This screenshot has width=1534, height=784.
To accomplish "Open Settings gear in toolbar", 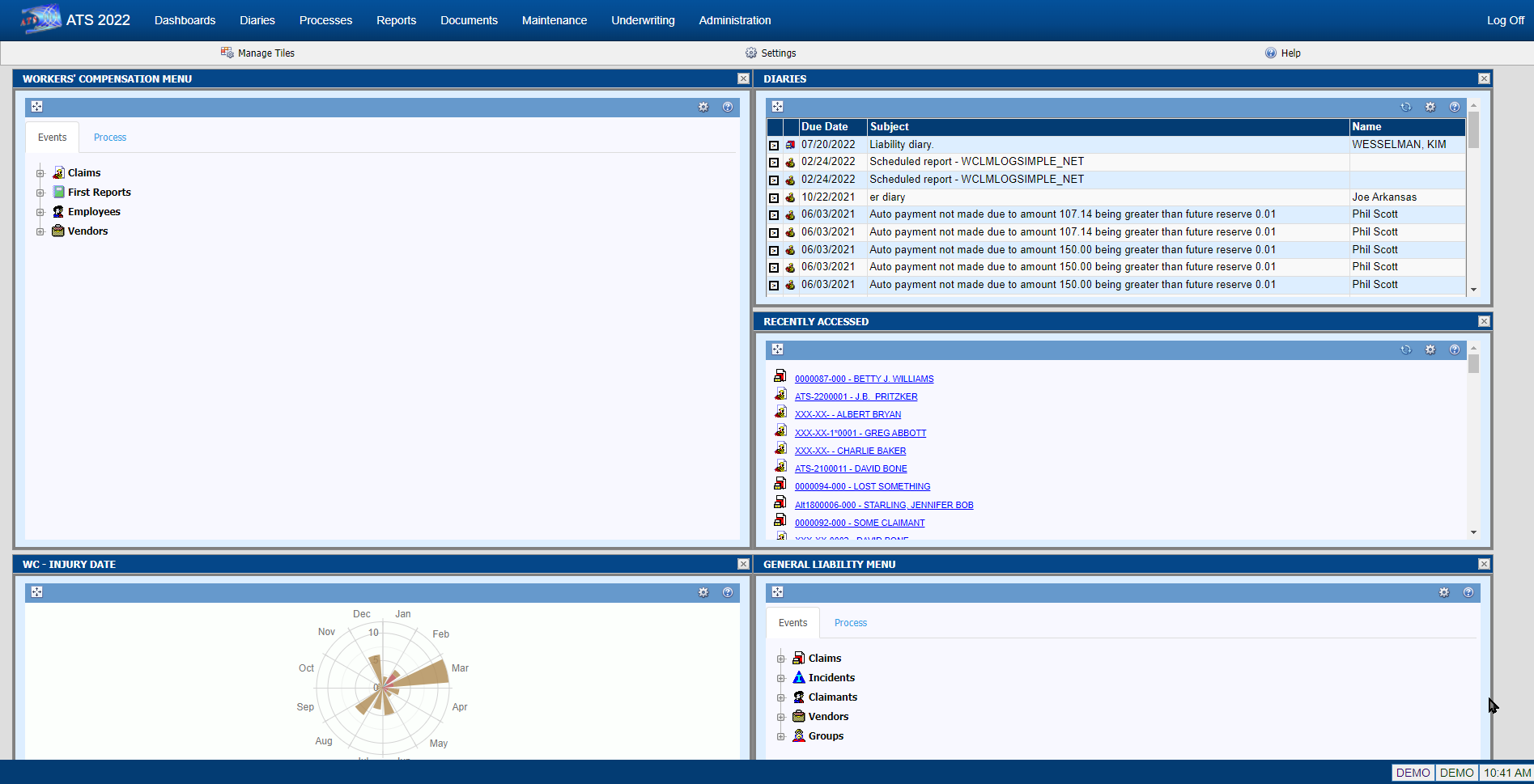I will [751, 53].
